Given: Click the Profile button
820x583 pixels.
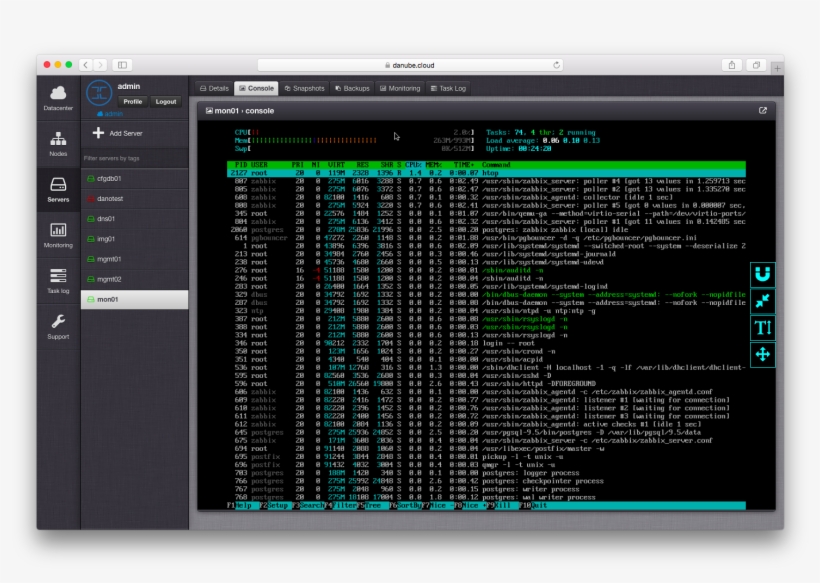Looking at the screenshot, I should [x=132, y=102].
